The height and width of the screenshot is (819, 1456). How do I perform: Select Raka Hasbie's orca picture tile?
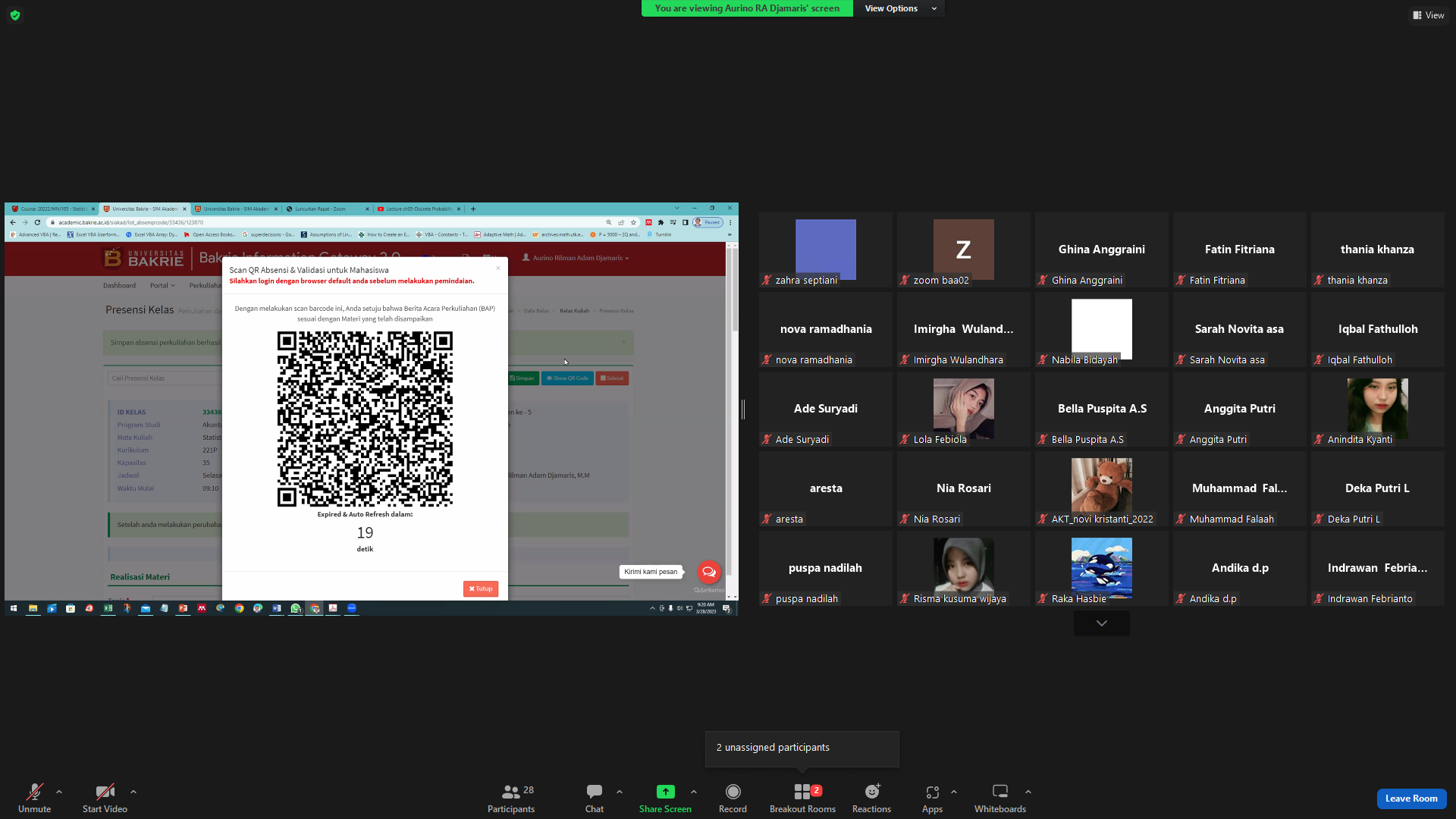coord(1102,569)
